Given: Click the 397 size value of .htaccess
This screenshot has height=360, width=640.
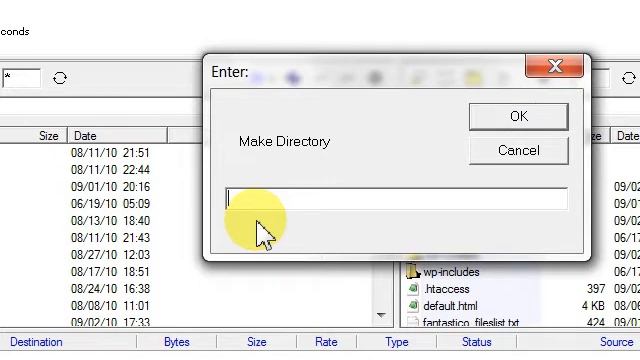Looking at the screenshot, I should (596, 289).
